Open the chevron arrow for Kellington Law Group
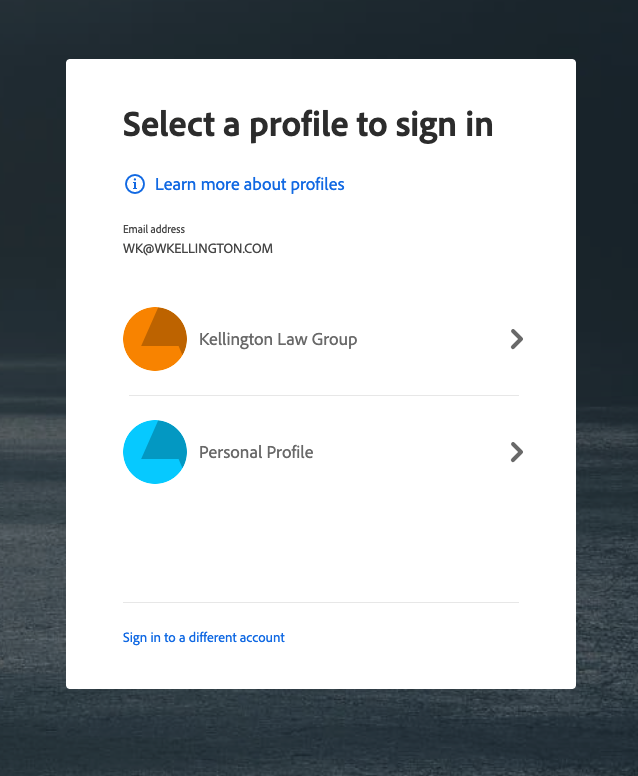 (516, 339)
